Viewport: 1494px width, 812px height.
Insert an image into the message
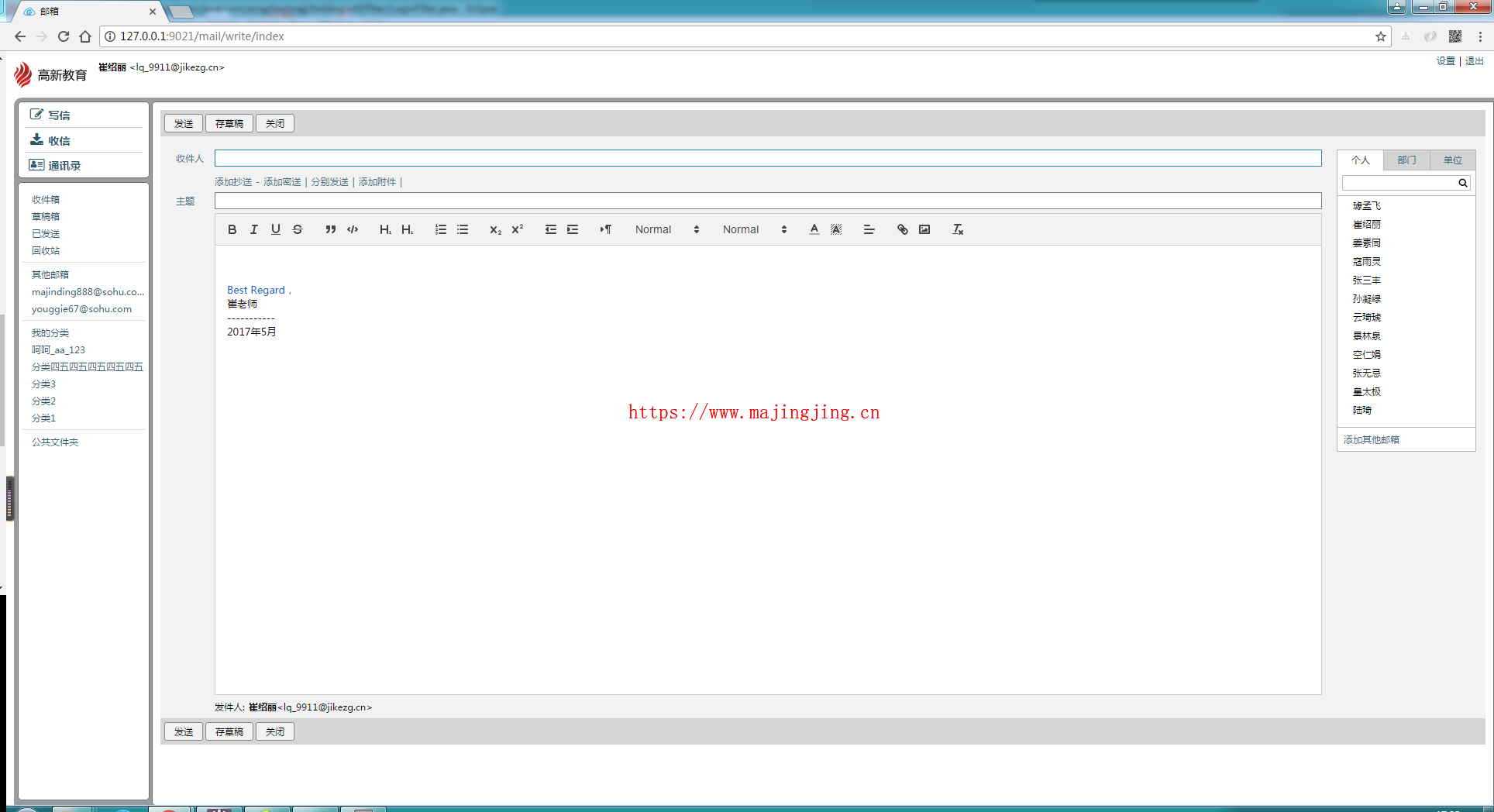tap(924, 229)
